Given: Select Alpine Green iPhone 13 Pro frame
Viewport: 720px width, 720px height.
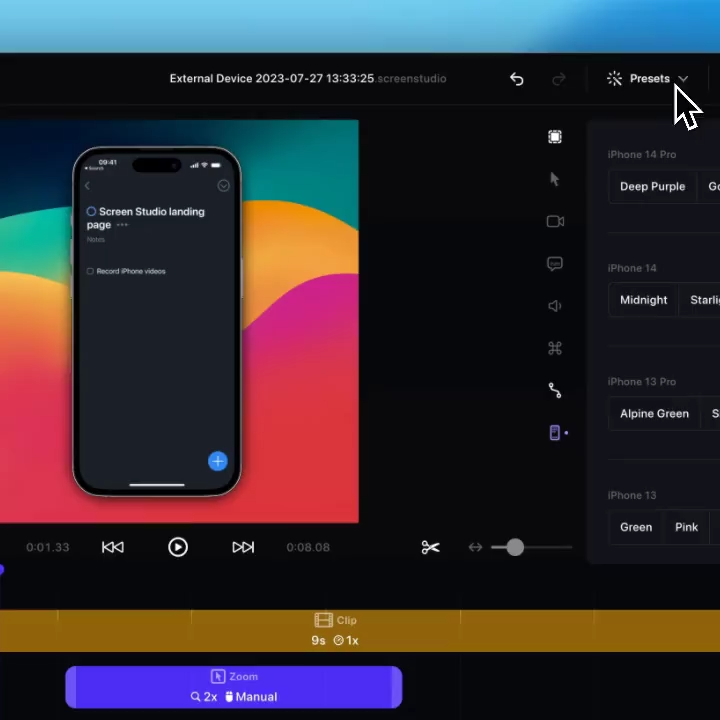Looking at the screenshot, I should point(654,414).
